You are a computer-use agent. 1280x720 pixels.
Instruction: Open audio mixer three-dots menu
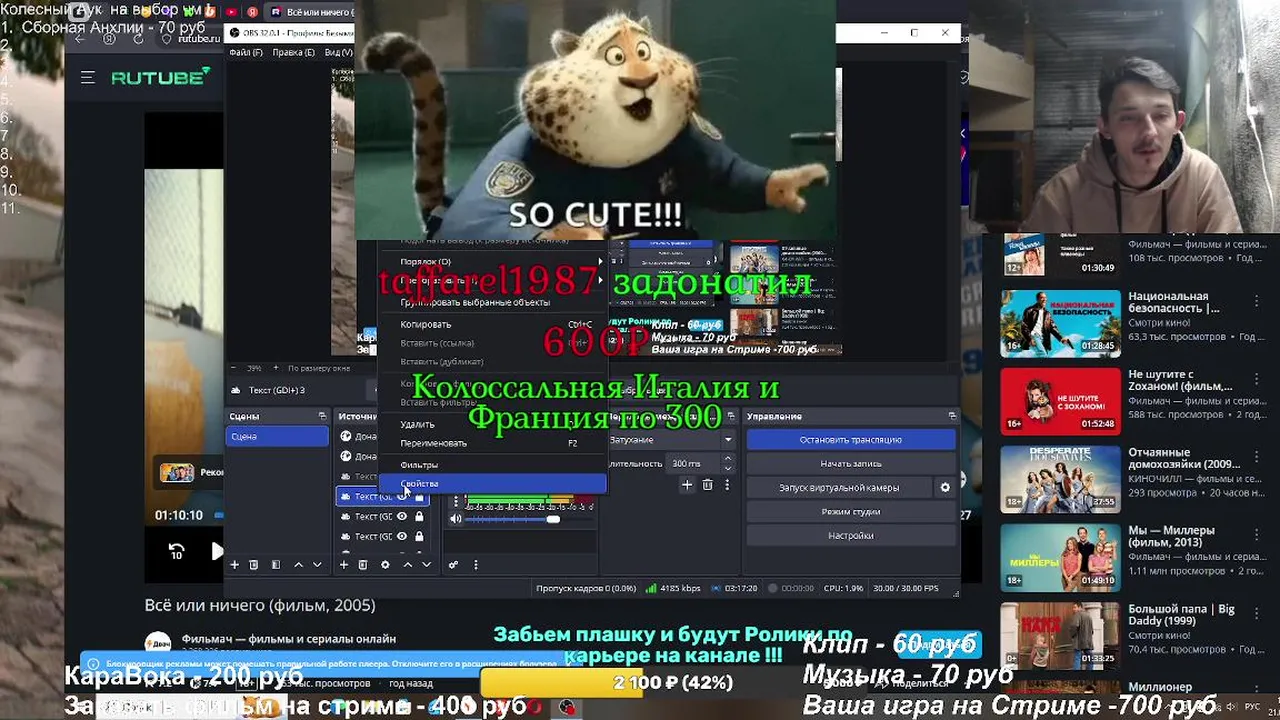(475, 565)
